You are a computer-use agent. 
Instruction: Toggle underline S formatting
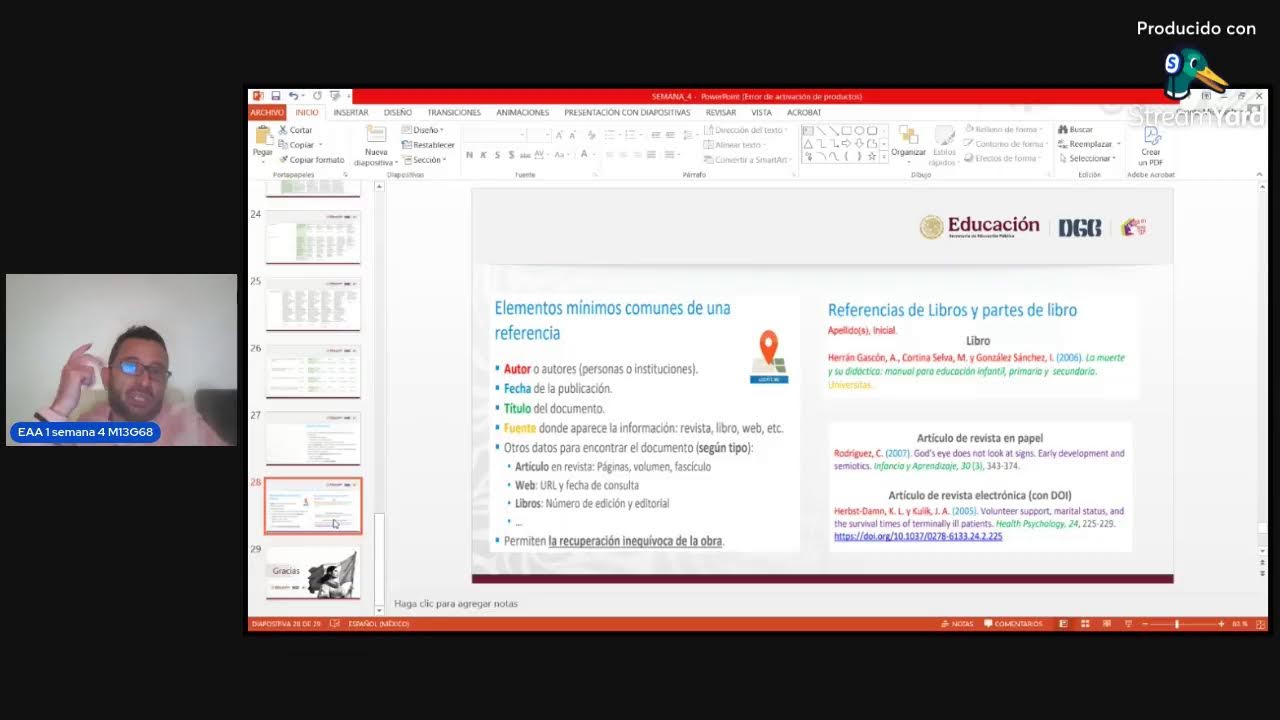tap(497, 155)
